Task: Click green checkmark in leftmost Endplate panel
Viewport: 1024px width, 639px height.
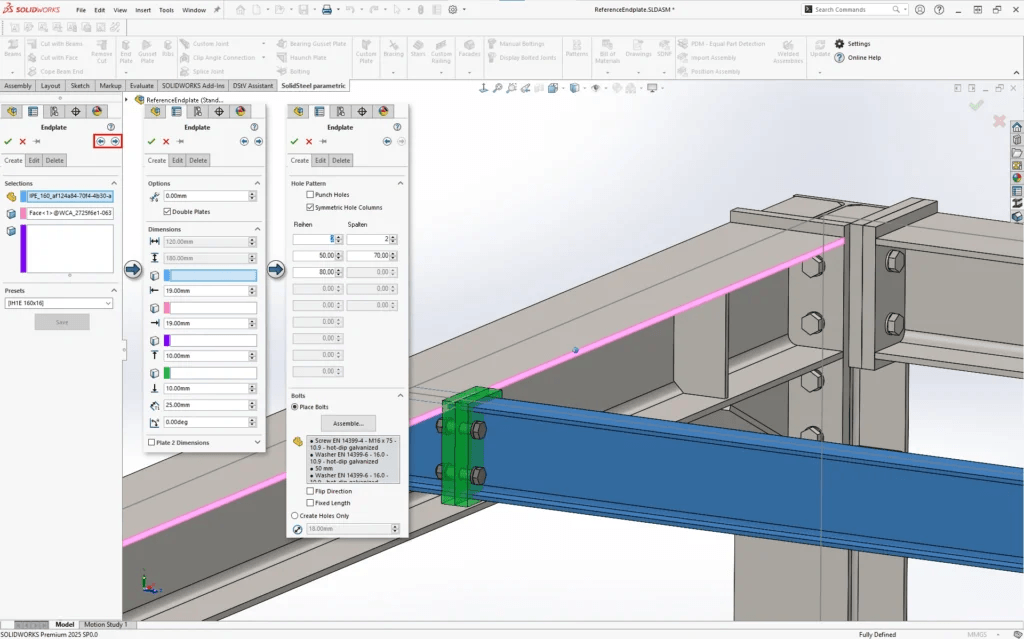Action: [8, 142]
